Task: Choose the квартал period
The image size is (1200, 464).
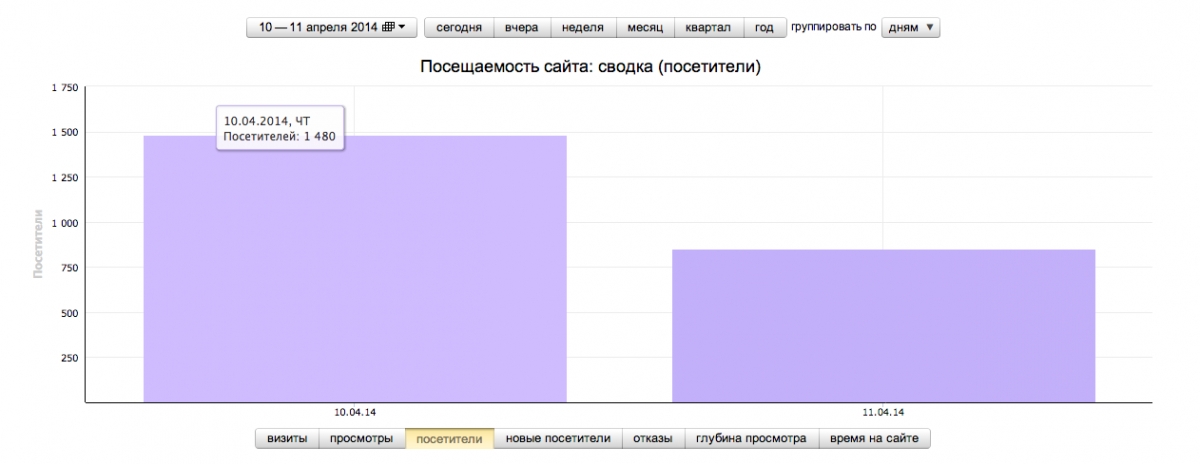Action: click(x=708, y=27)
